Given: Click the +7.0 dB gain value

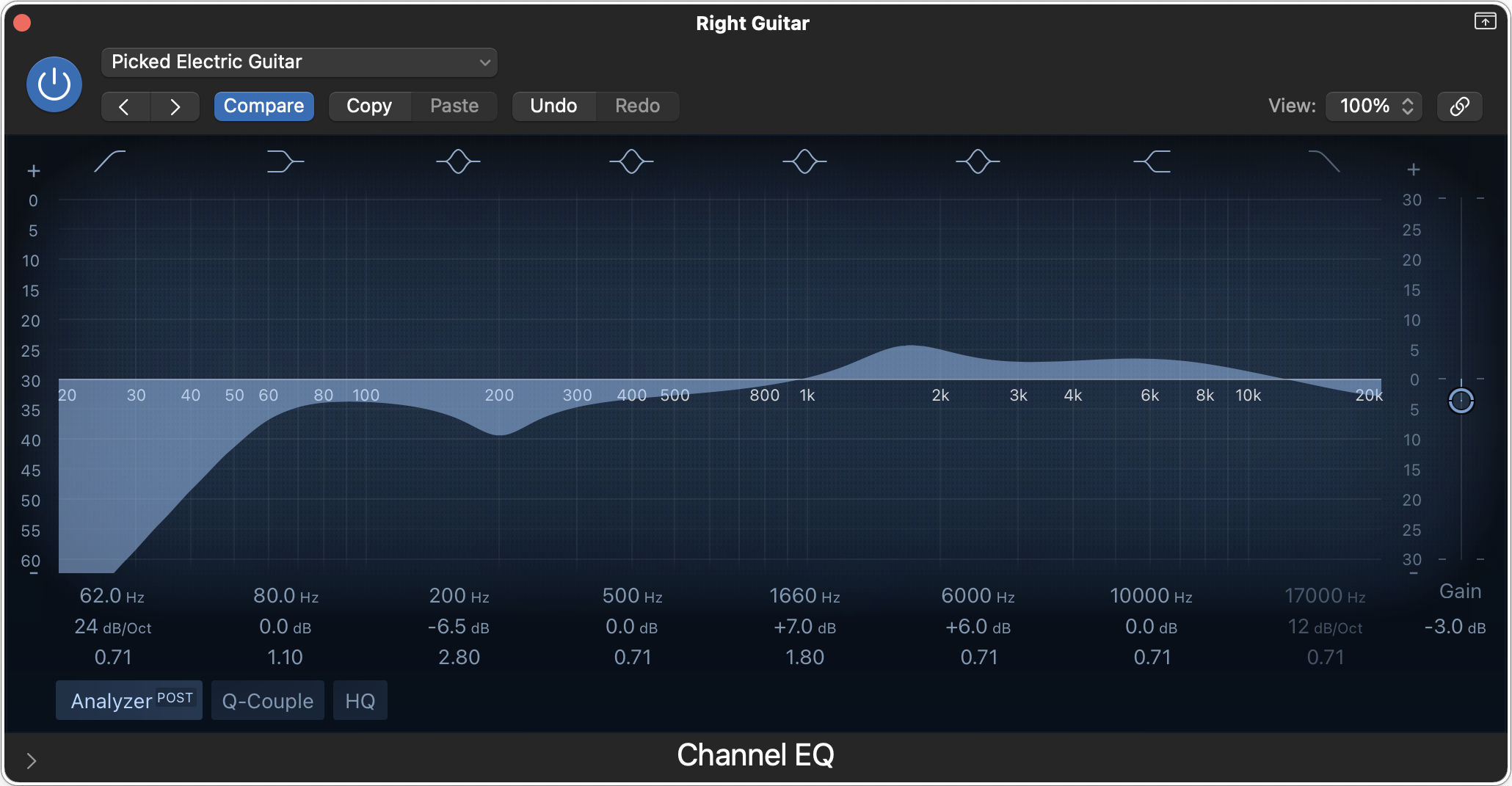Looking at the screenshot, I should (x=805, y=627).
